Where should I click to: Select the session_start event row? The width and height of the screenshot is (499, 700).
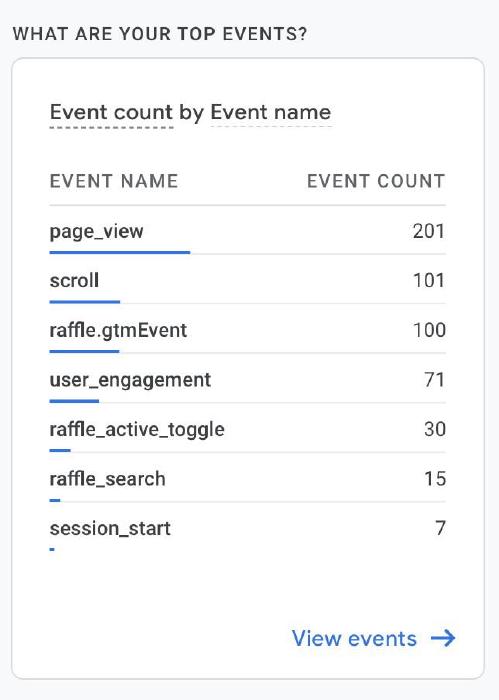tap(247, 529)
